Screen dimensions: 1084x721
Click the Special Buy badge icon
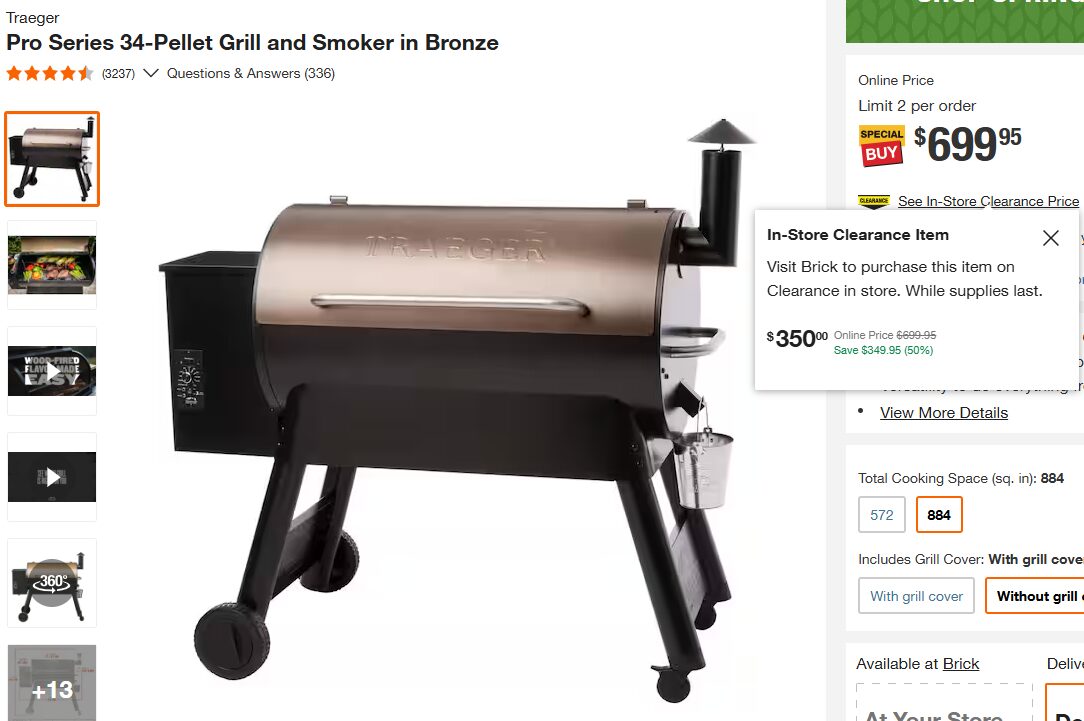pyautogui.click(x=881, y=145)
